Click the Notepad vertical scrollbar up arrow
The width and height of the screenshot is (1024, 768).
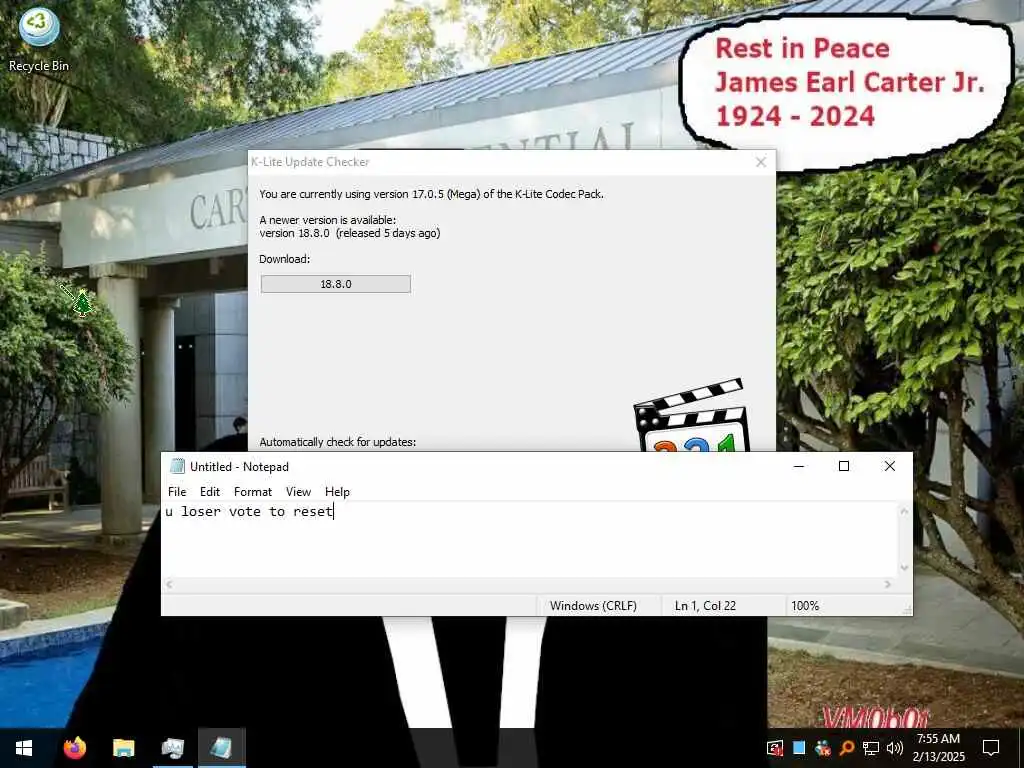click(904, 511)
